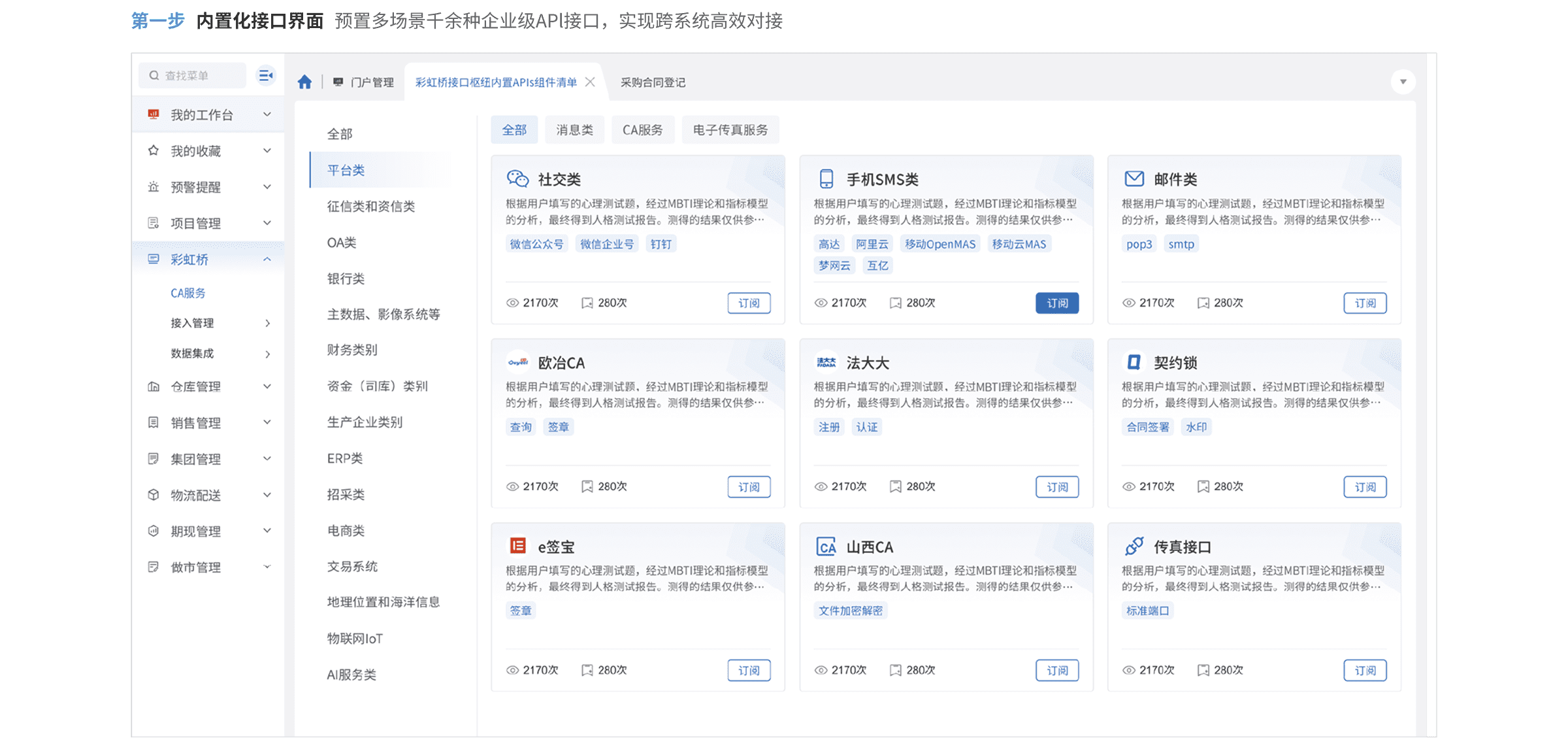The height and width of the screenshot is (740, 1568).
Task: Click eye view-count icon on 社交类 card
Action: 513,303
